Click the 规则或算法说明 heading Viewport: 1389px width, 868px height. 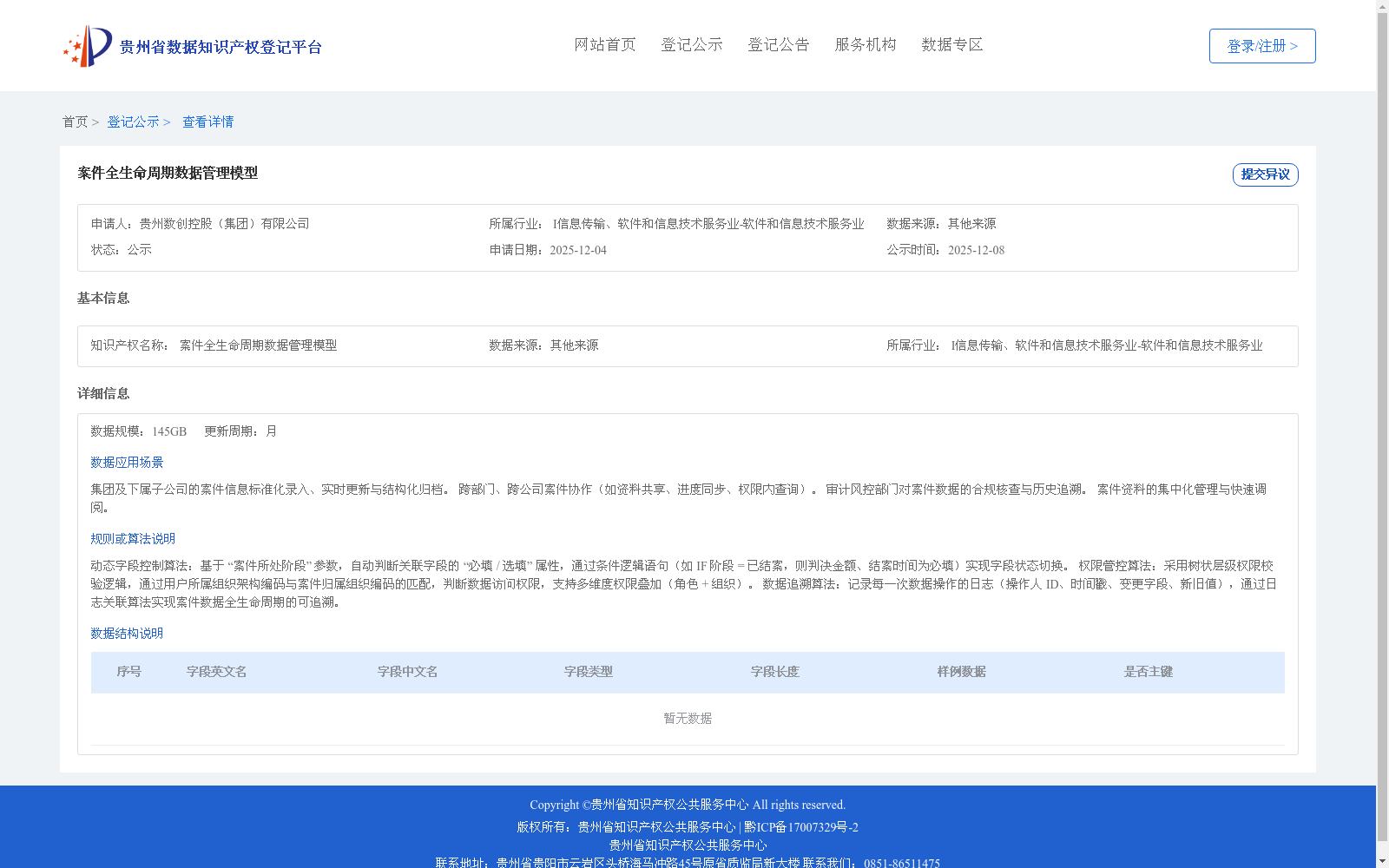133,539
